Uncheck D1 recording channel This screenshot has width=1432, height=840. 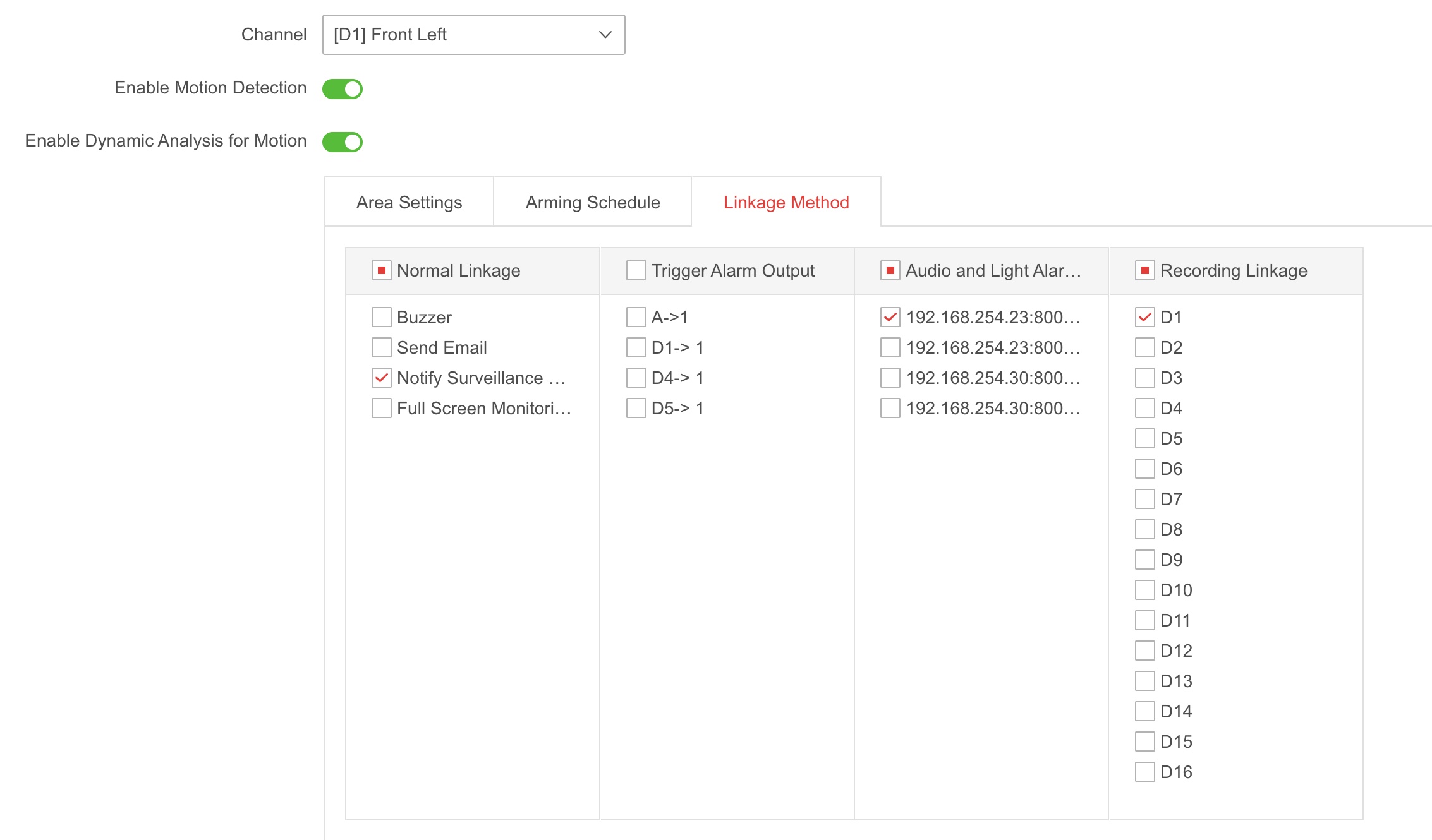coord(1145,317)
